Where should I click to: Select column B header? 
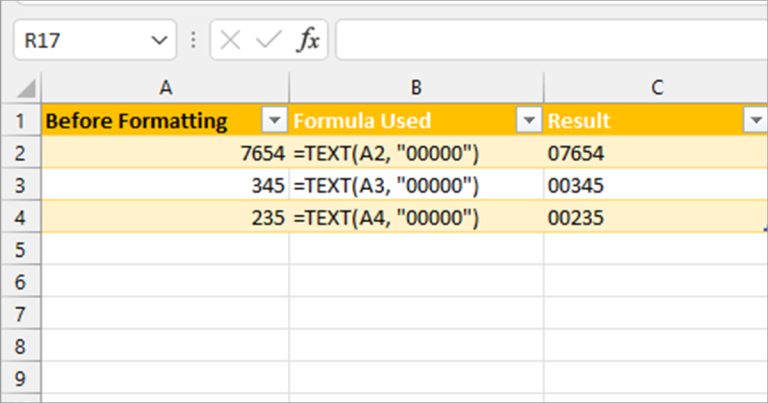416,88
